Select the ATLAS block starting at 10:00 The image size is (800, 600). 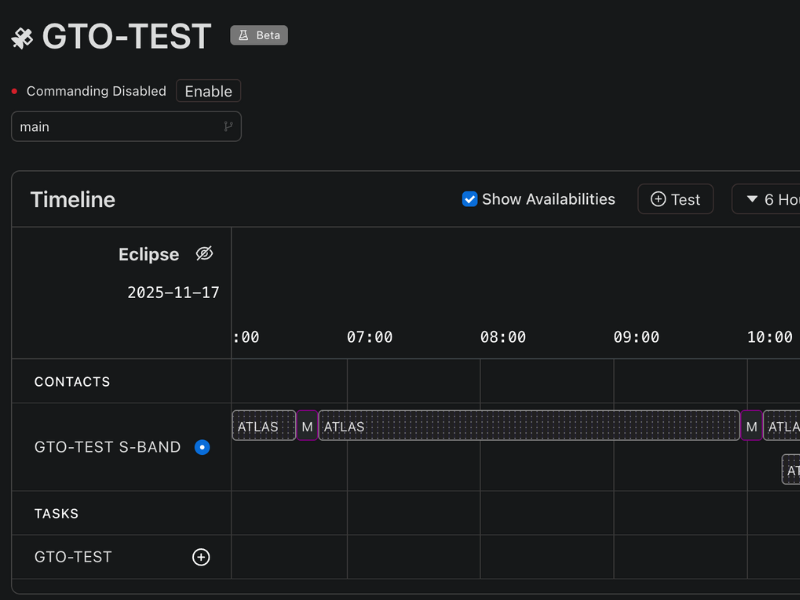click(782, 426)
